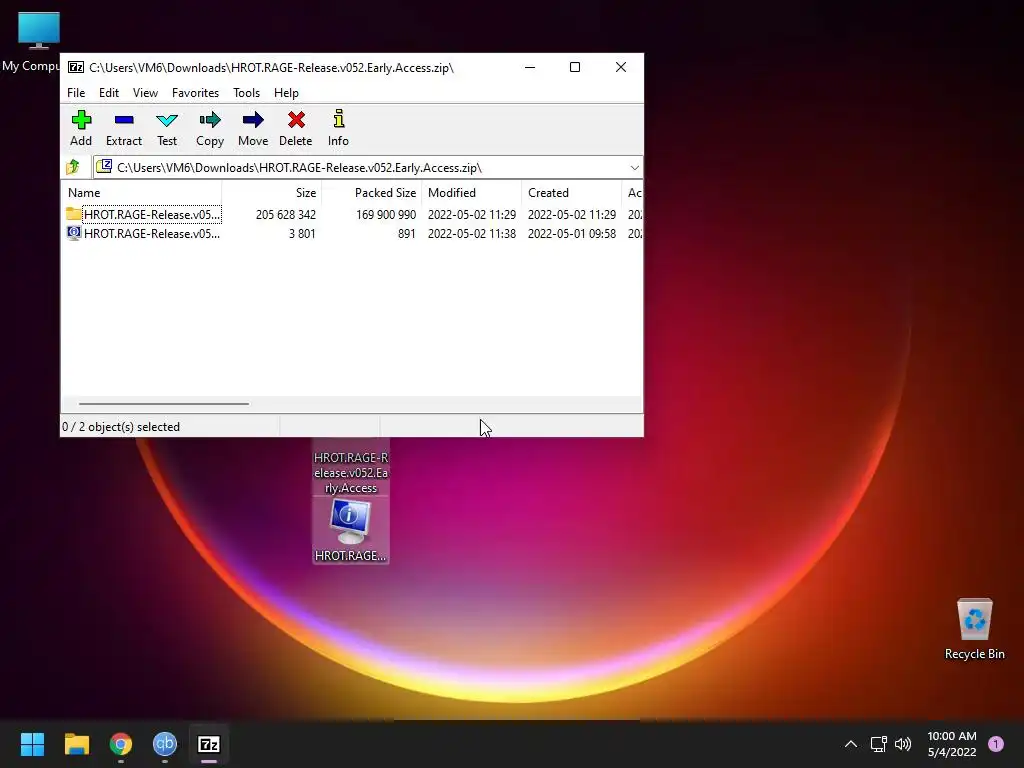1024x768 pixels.
Task: Minimize the 7-Zip window
Action: pos(530,67)
